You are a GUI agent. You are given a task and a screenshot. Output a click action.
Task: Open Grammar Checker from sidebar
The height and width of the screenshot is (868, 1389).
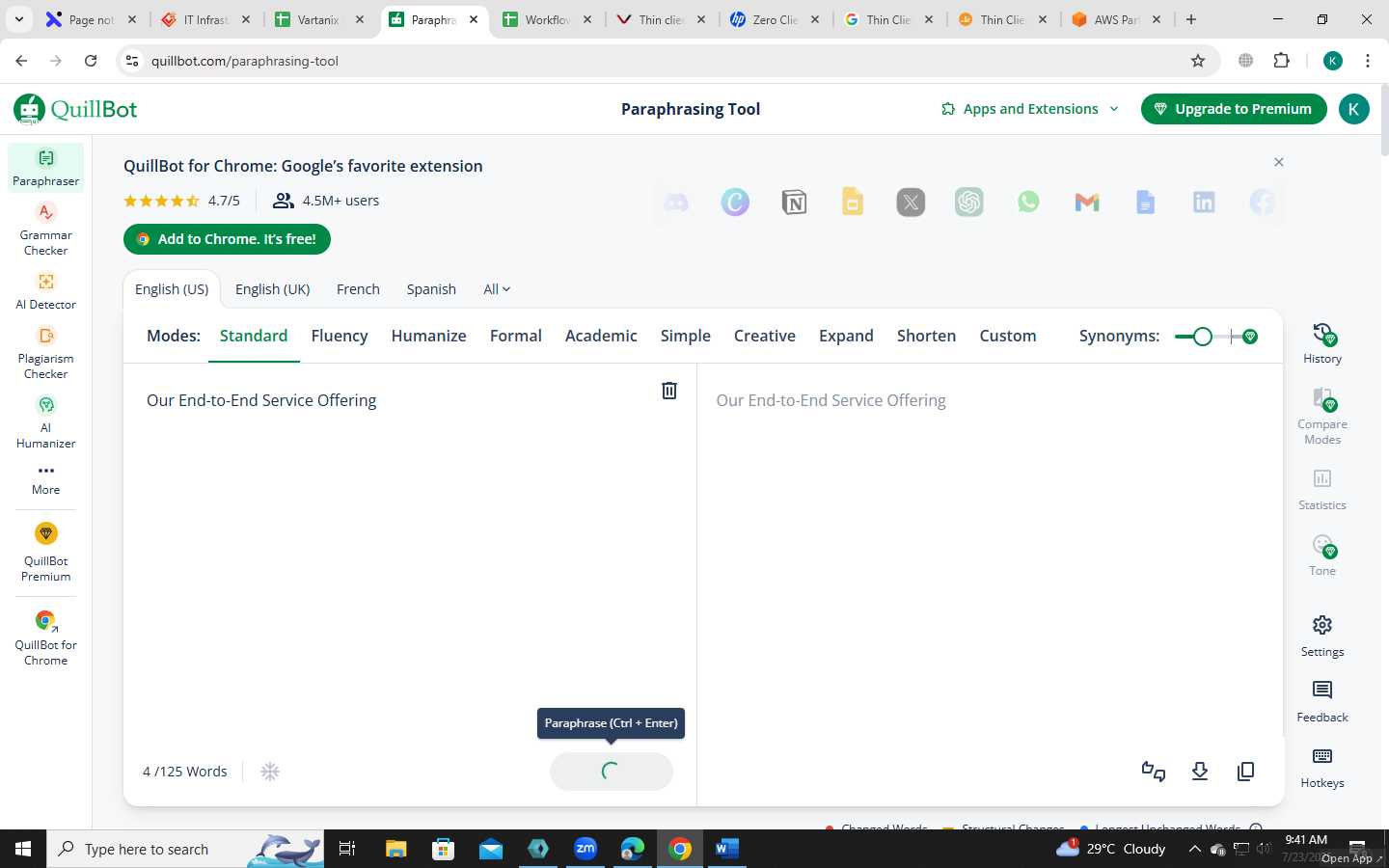pyautogui.click(x=45, y=229)
